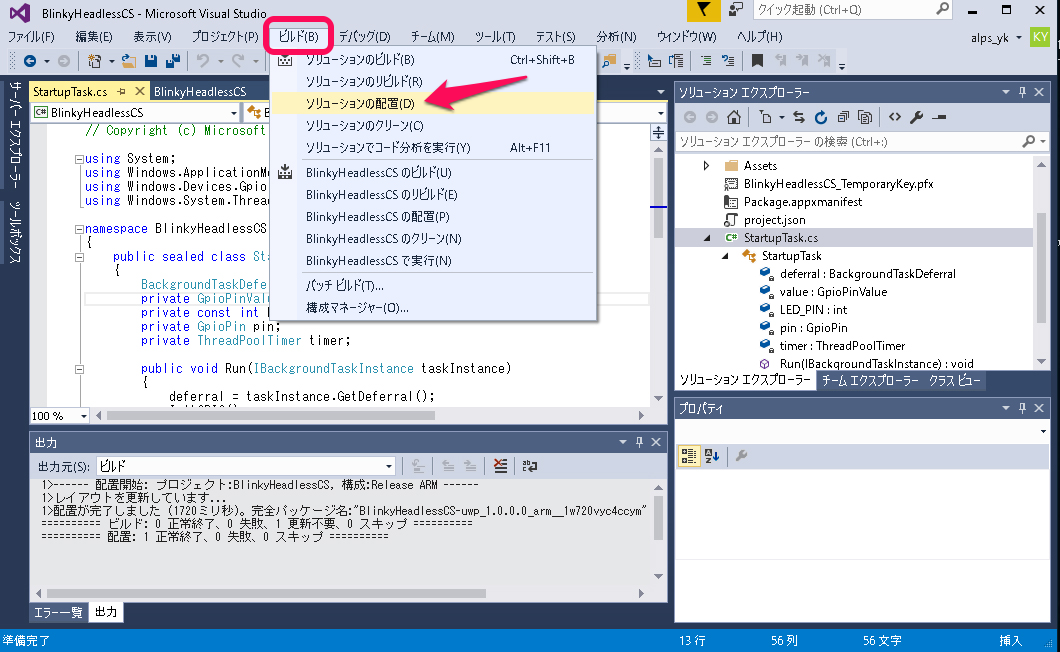Click the New Project toolbar icon
The height and width of the screenshot is (652, 1060).
(94, 62)
